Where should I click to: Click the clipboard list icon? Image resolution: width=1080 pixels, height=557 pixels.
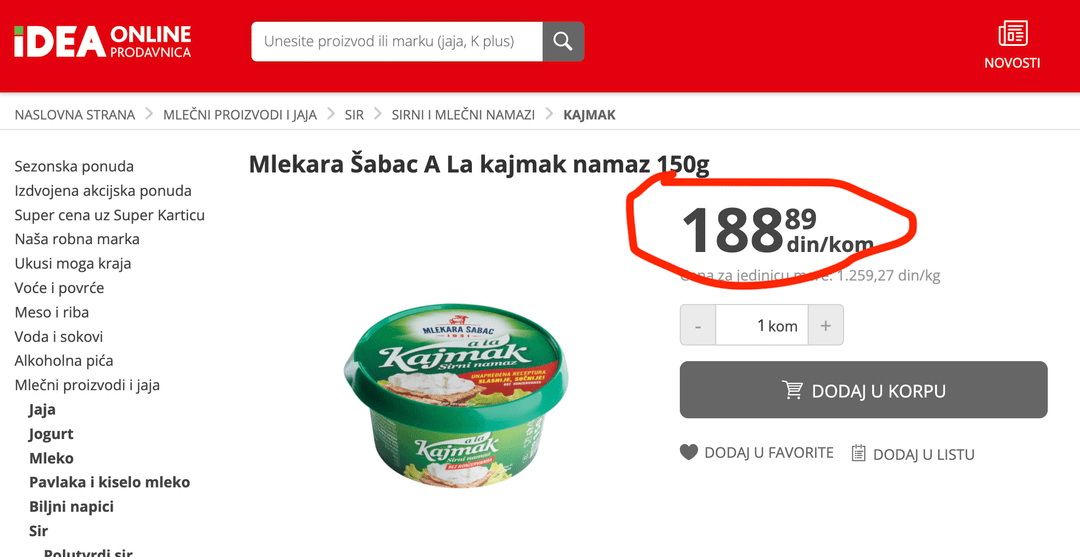(x=858, y=452)
